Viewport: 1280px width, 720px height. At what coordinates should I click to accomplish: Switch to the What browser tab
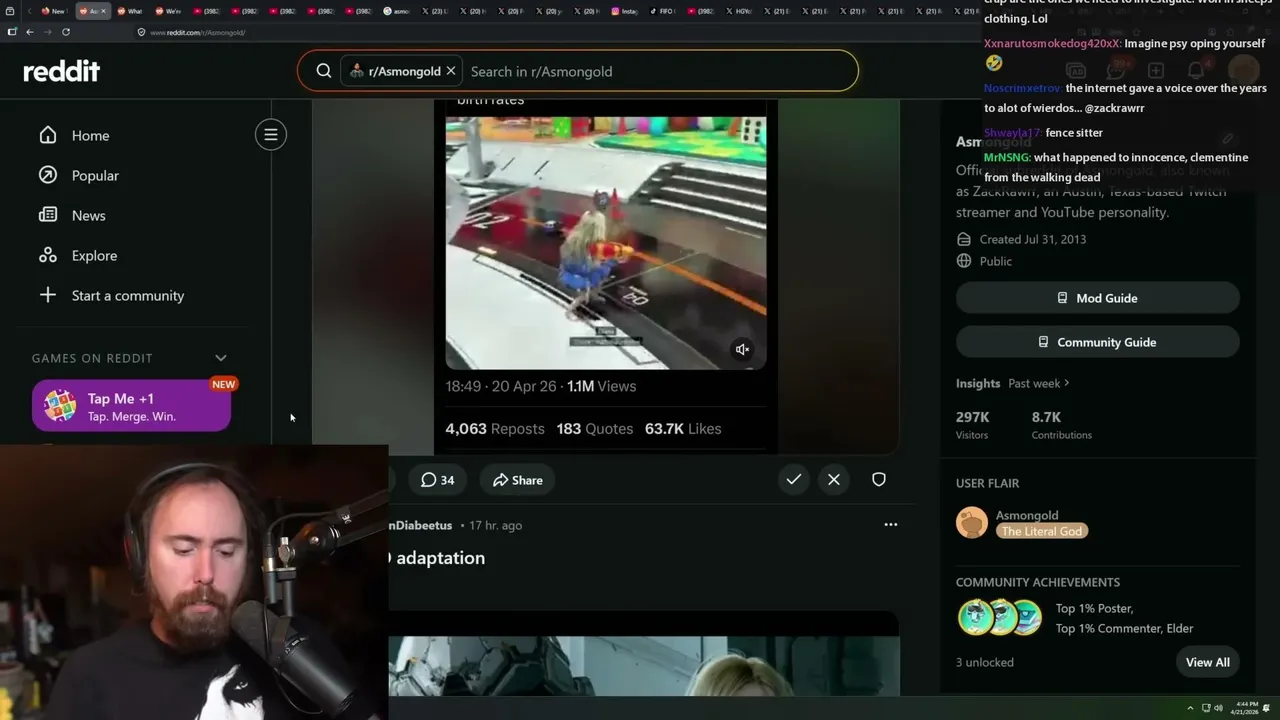(x=130, y=11)
